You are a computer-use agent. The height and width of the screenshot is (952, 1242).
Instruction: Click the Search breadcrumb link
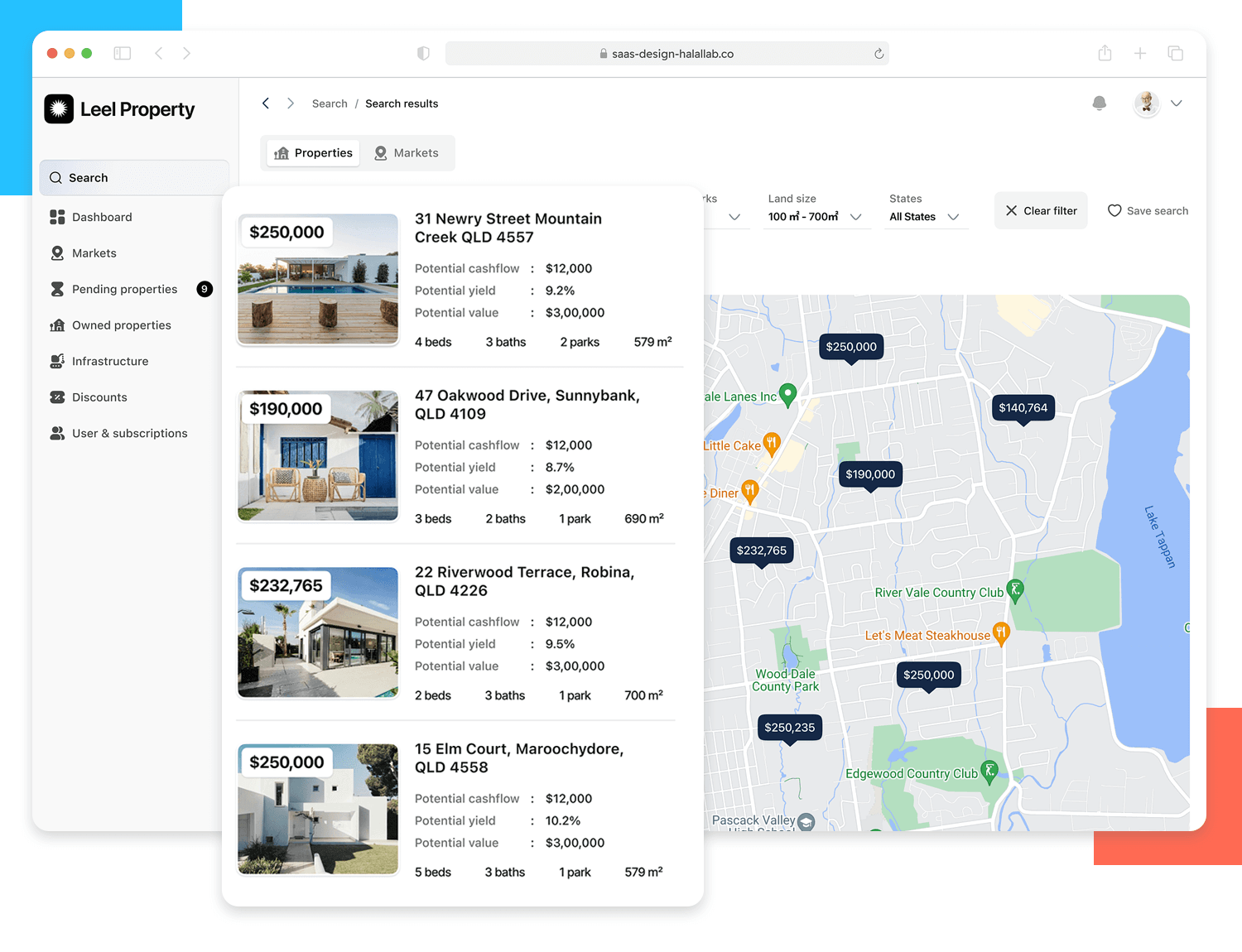330,103
